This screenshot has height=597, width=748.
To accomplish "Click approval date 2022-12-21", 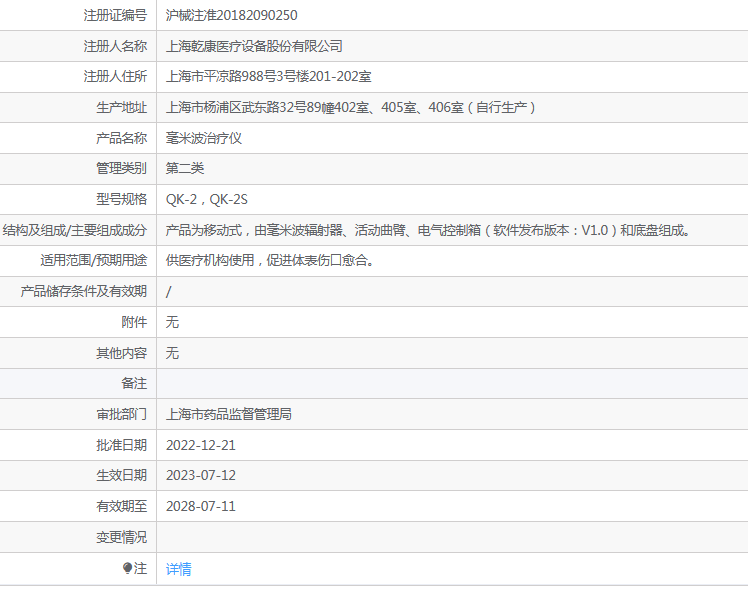I will click(x=201, y=445).
